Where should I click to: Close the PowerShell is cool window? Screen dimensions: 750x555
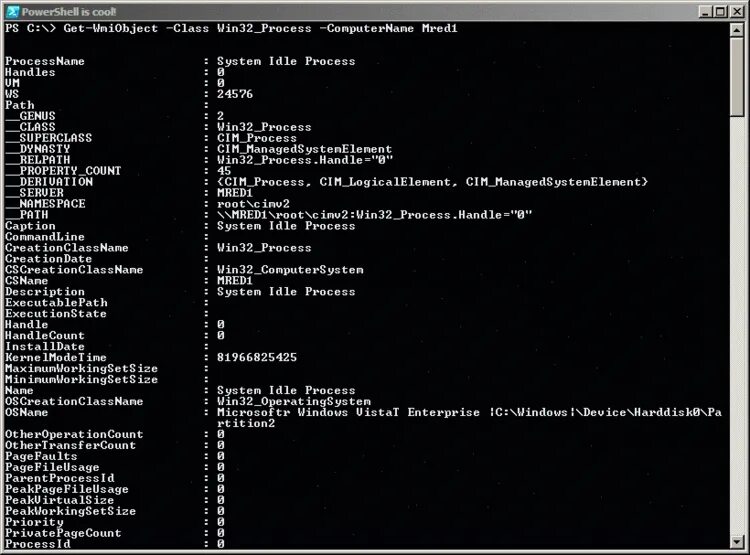click(737, 11)
